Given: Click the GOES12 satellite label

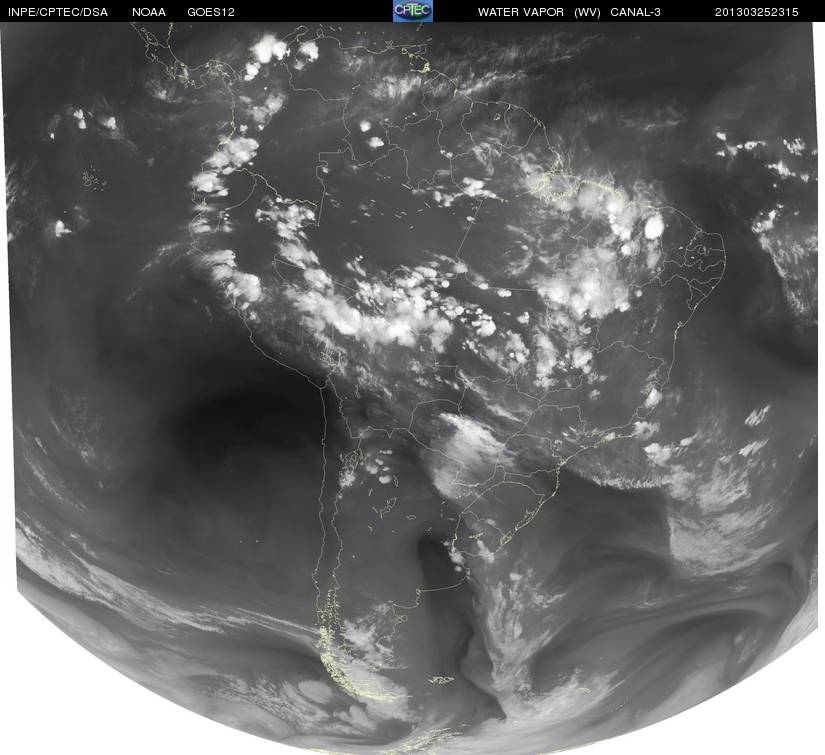Looking at the screenshot, I should click(x=211, y=12).
